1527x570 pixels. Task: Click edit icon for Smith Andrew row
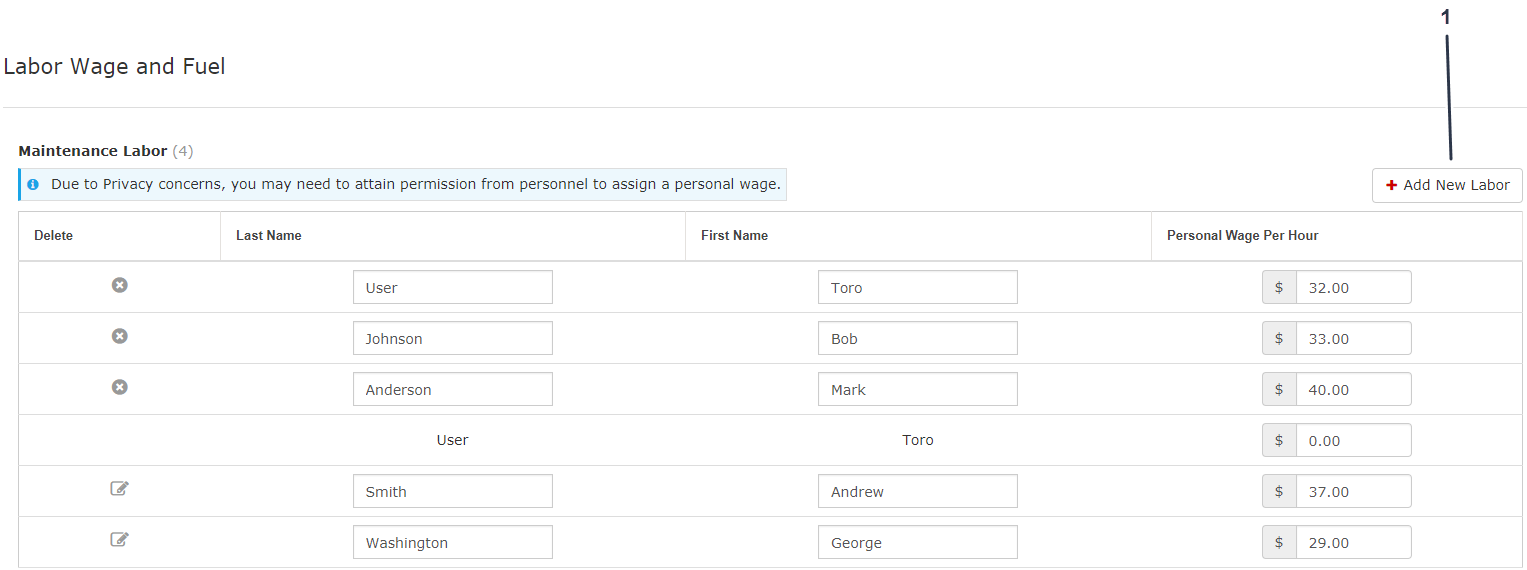(x=119, y=489)
